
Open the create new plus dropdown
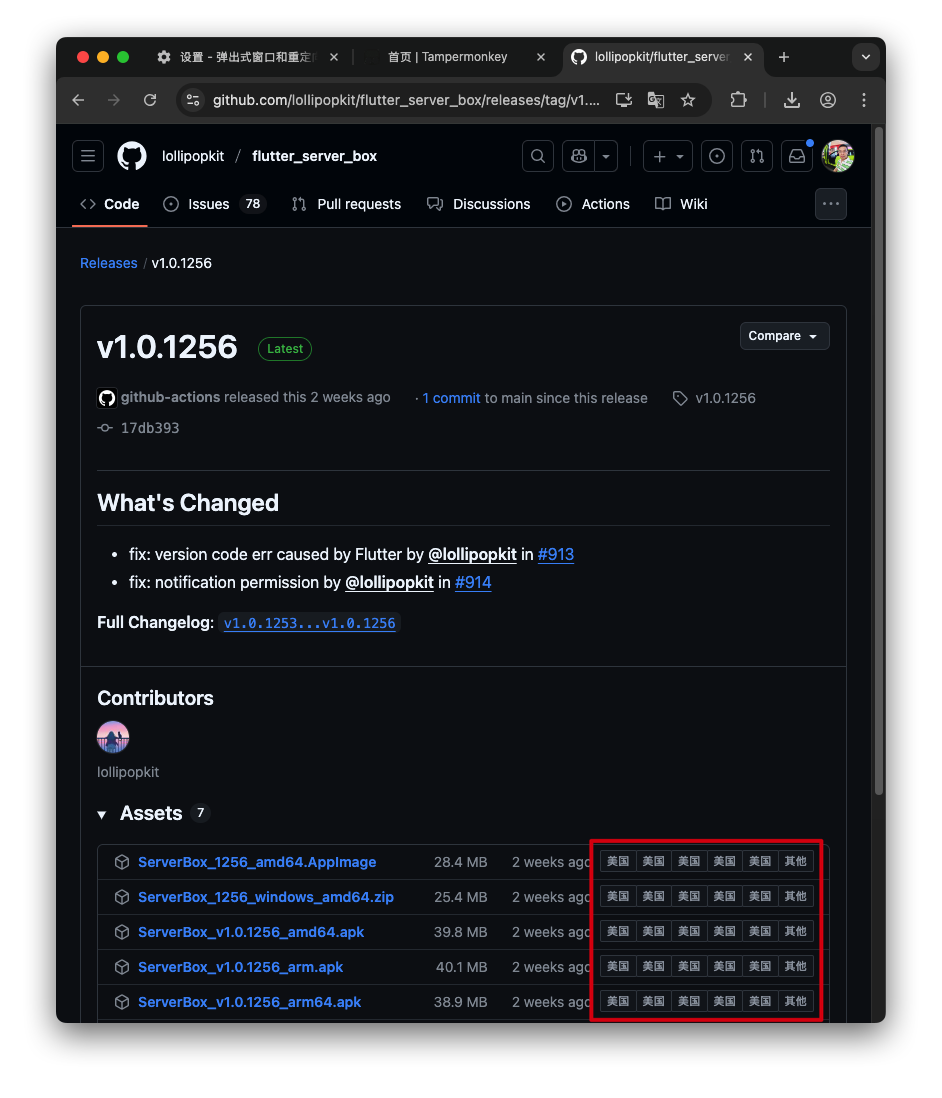point(668,156)
